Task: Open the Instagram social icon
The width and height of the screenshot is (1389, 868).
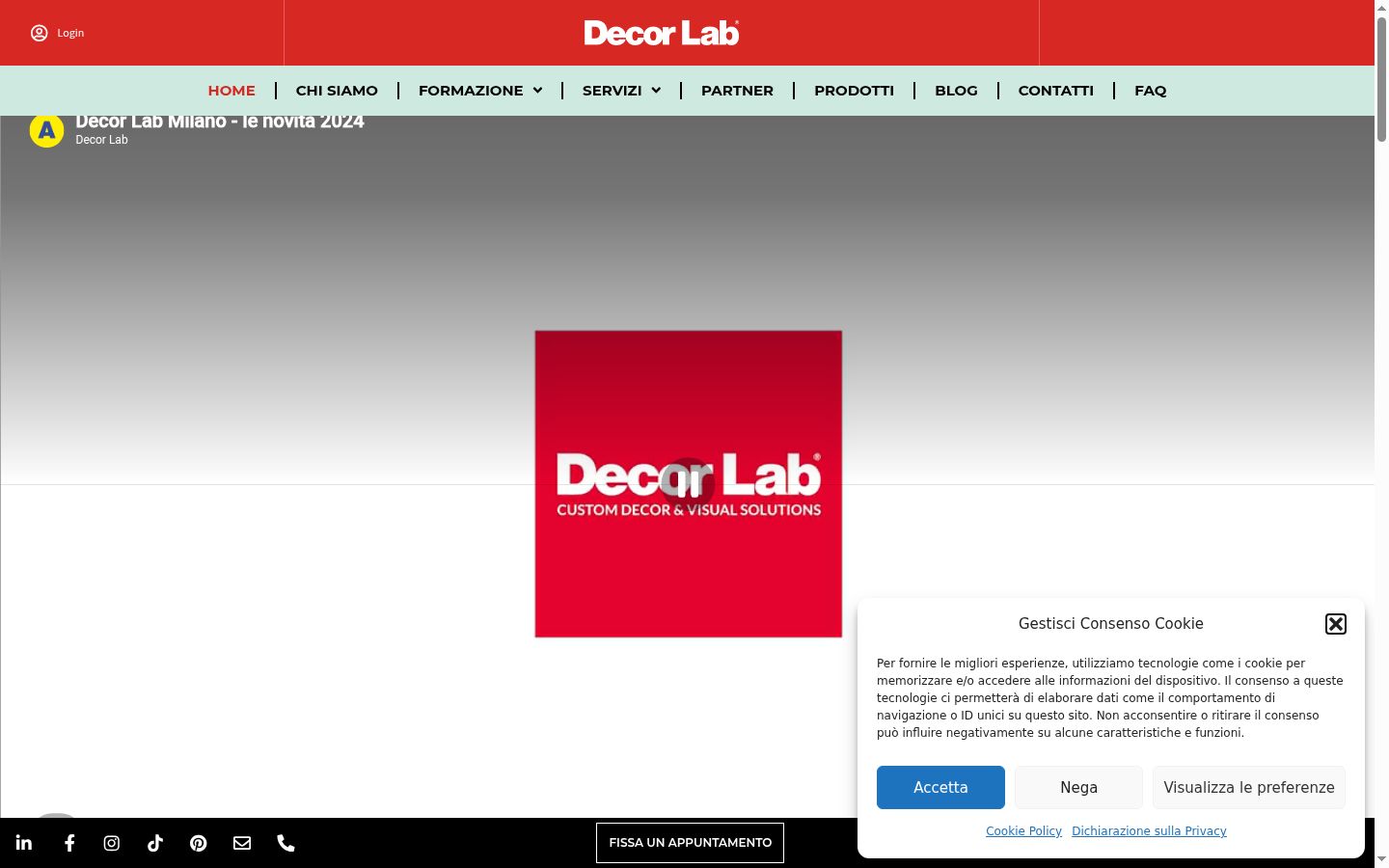Action: pyautogui.click(x=112, y=843)
